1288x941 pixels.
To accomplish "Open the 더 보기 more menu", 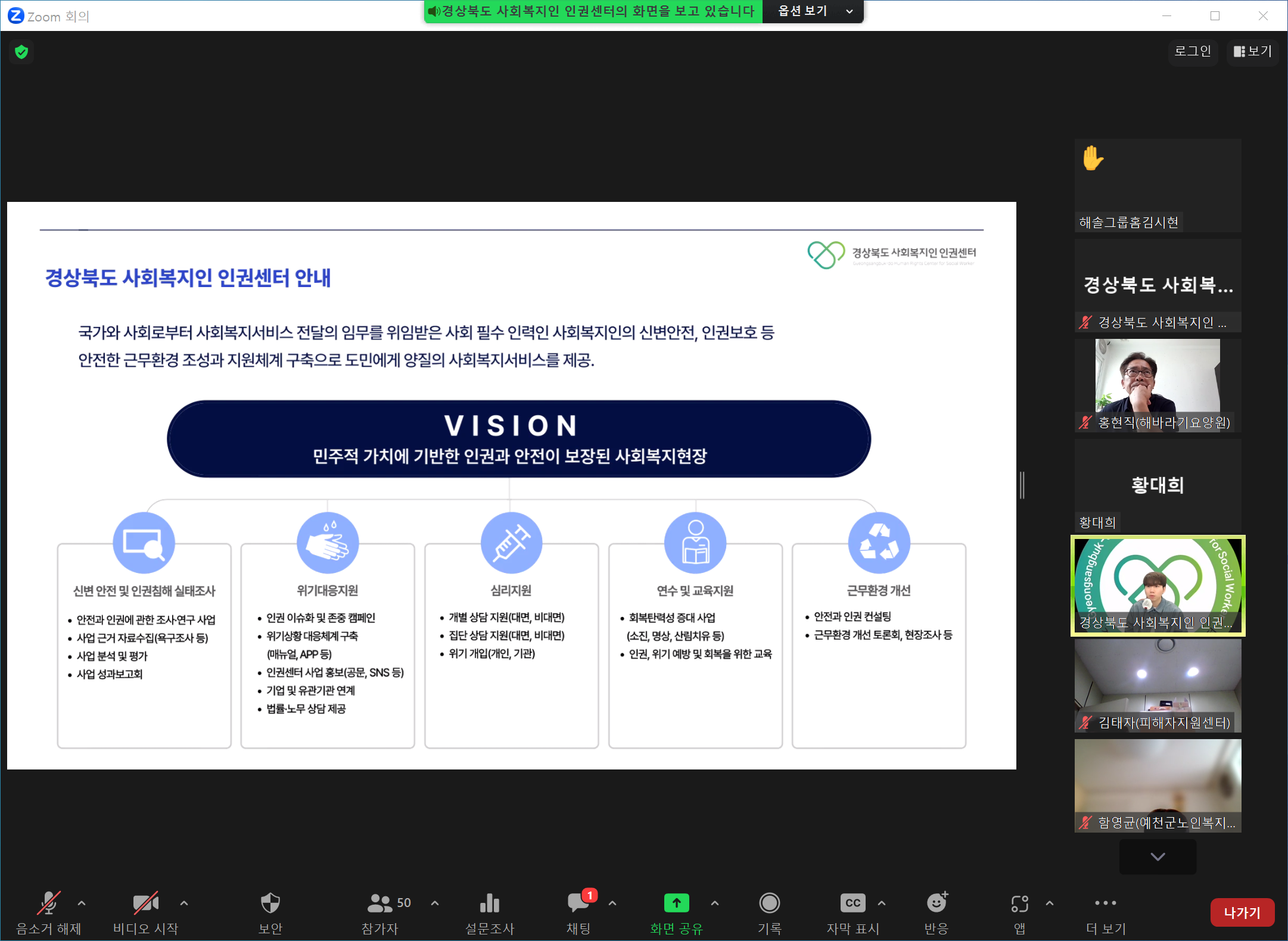I will [1106, 912].
